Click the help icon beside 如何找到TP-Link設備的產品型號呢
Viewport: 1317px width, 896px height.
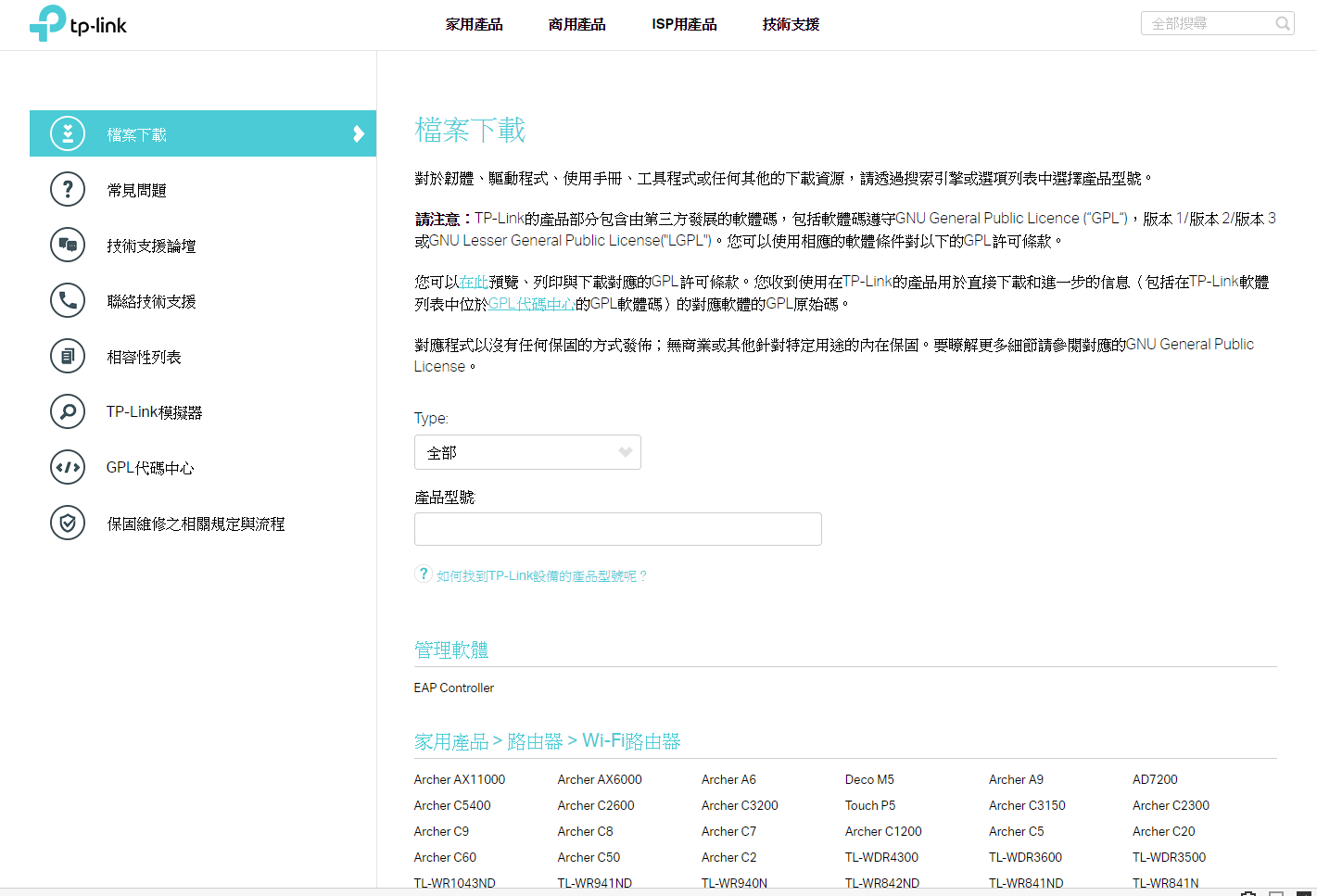click(424, 574)
